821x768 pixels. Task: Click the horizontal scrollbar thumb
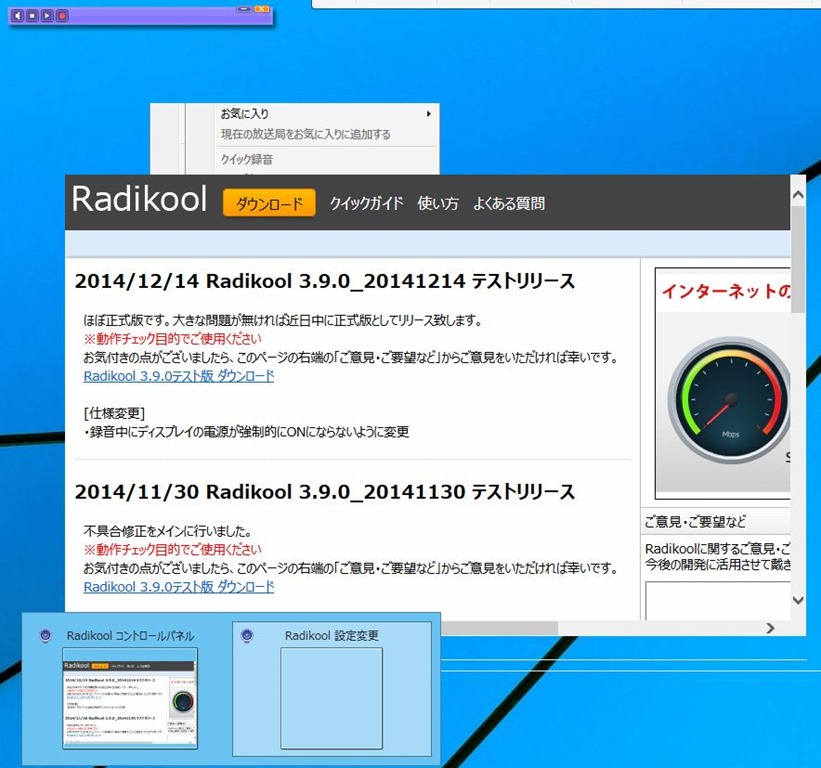(x=499, y=628)
